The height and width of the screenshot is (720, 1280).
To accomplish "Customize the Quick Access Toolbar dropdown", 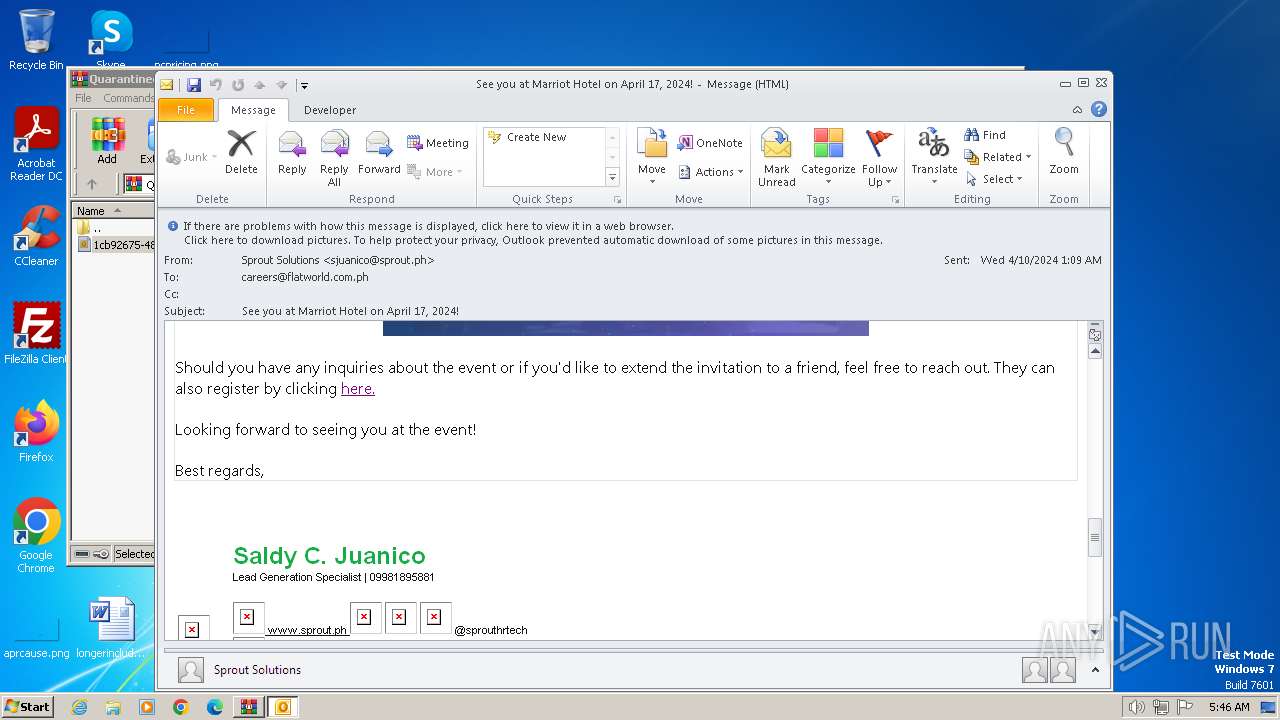I will pos(305,86).
